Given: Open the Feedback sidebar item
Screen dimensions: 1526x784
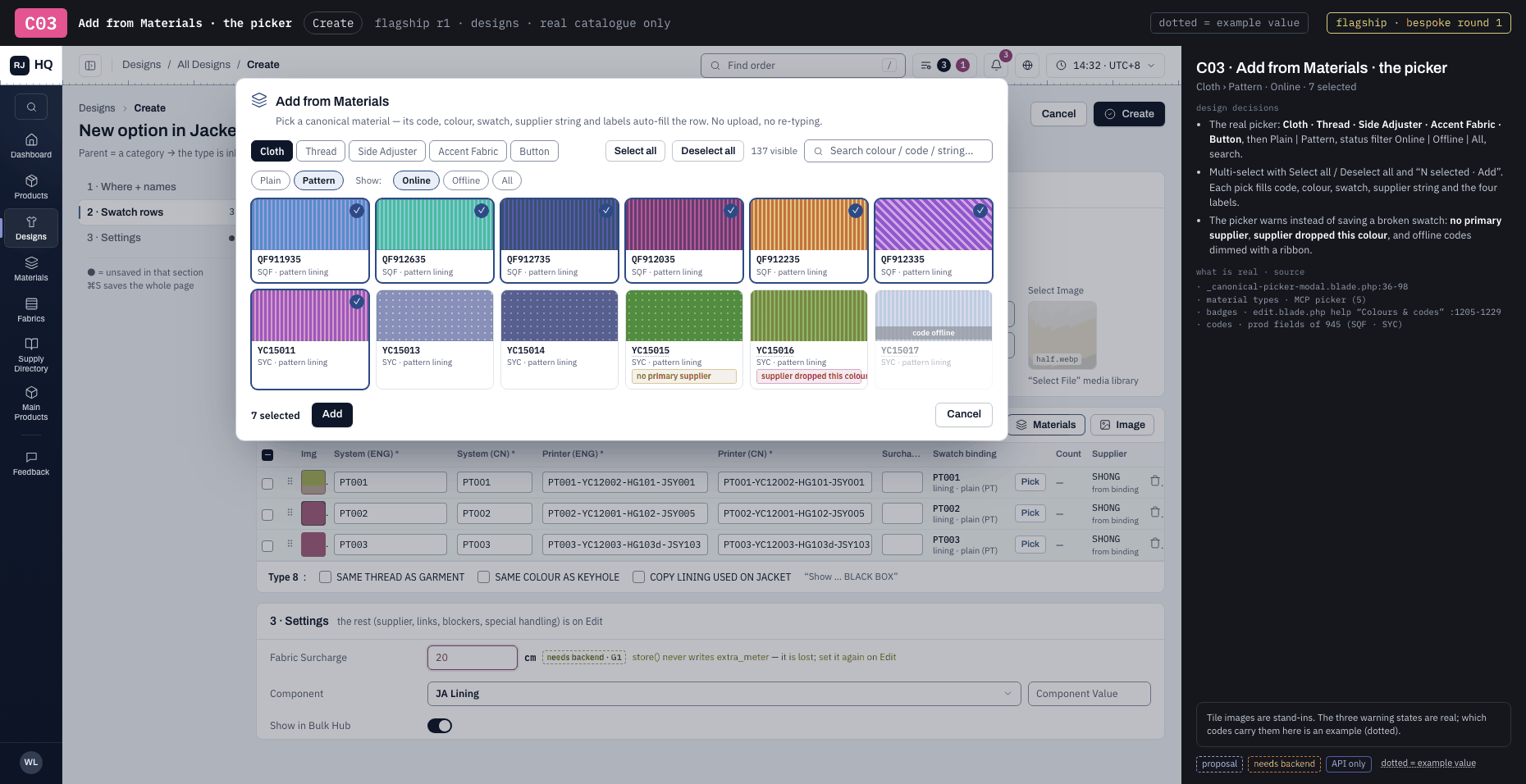Looking at the screenshot, I should (31, 463).
